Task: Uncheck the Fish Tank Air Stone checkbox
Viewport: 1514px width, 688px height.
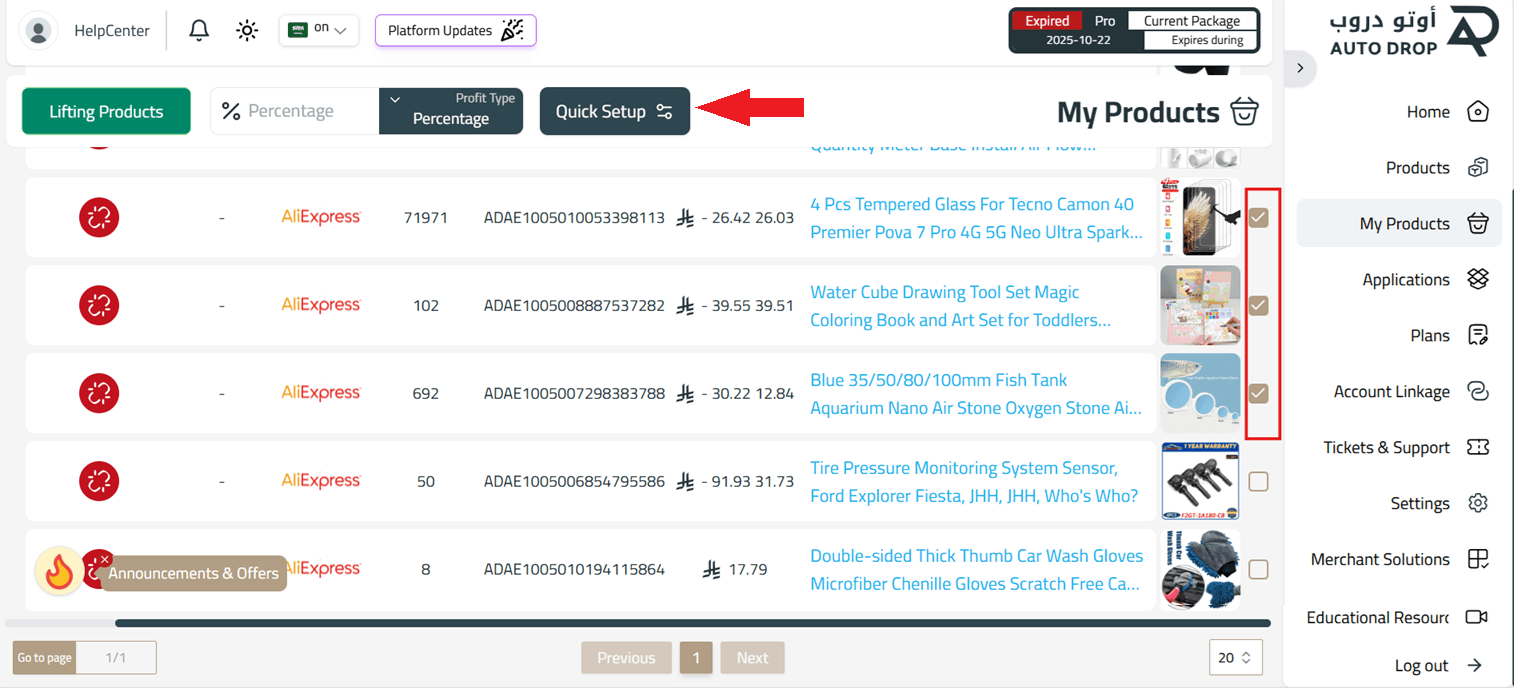Action: click(1258, 393)
